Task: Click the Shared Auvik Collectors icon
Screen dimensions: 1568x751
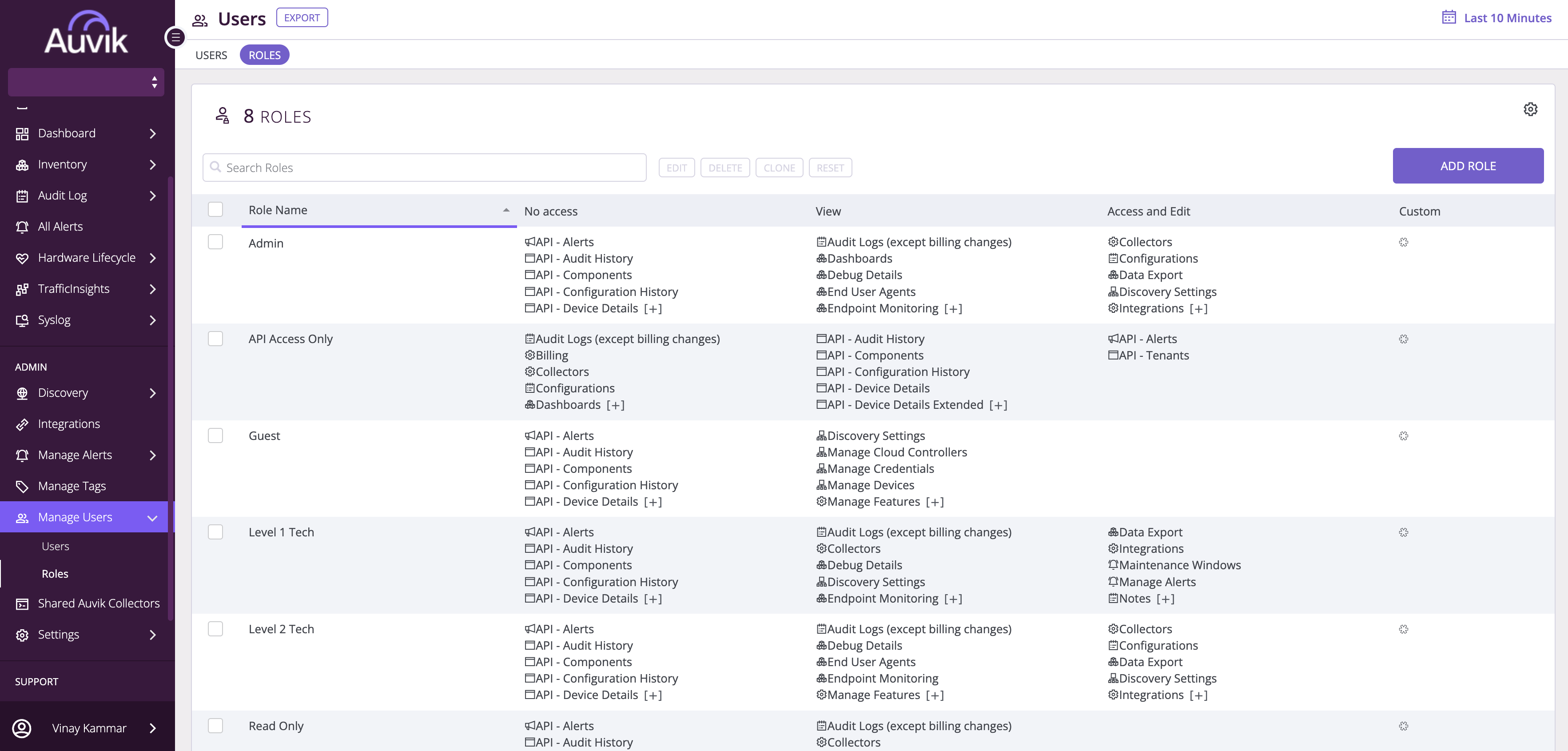Action: [22, 603]
